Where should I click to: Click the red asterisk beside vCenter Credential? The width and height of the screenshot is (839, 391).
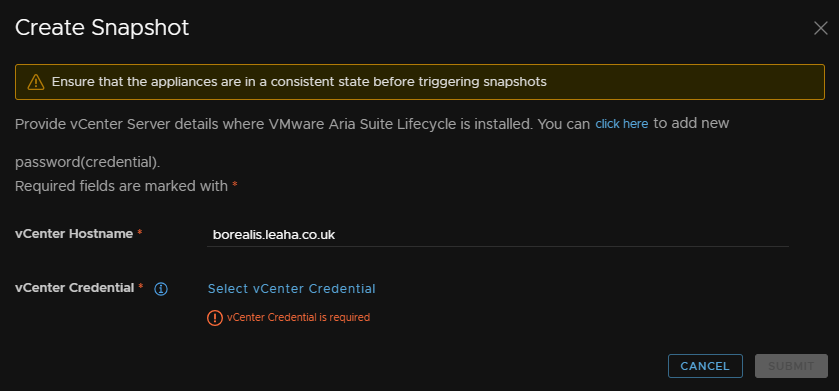point(141,287)
